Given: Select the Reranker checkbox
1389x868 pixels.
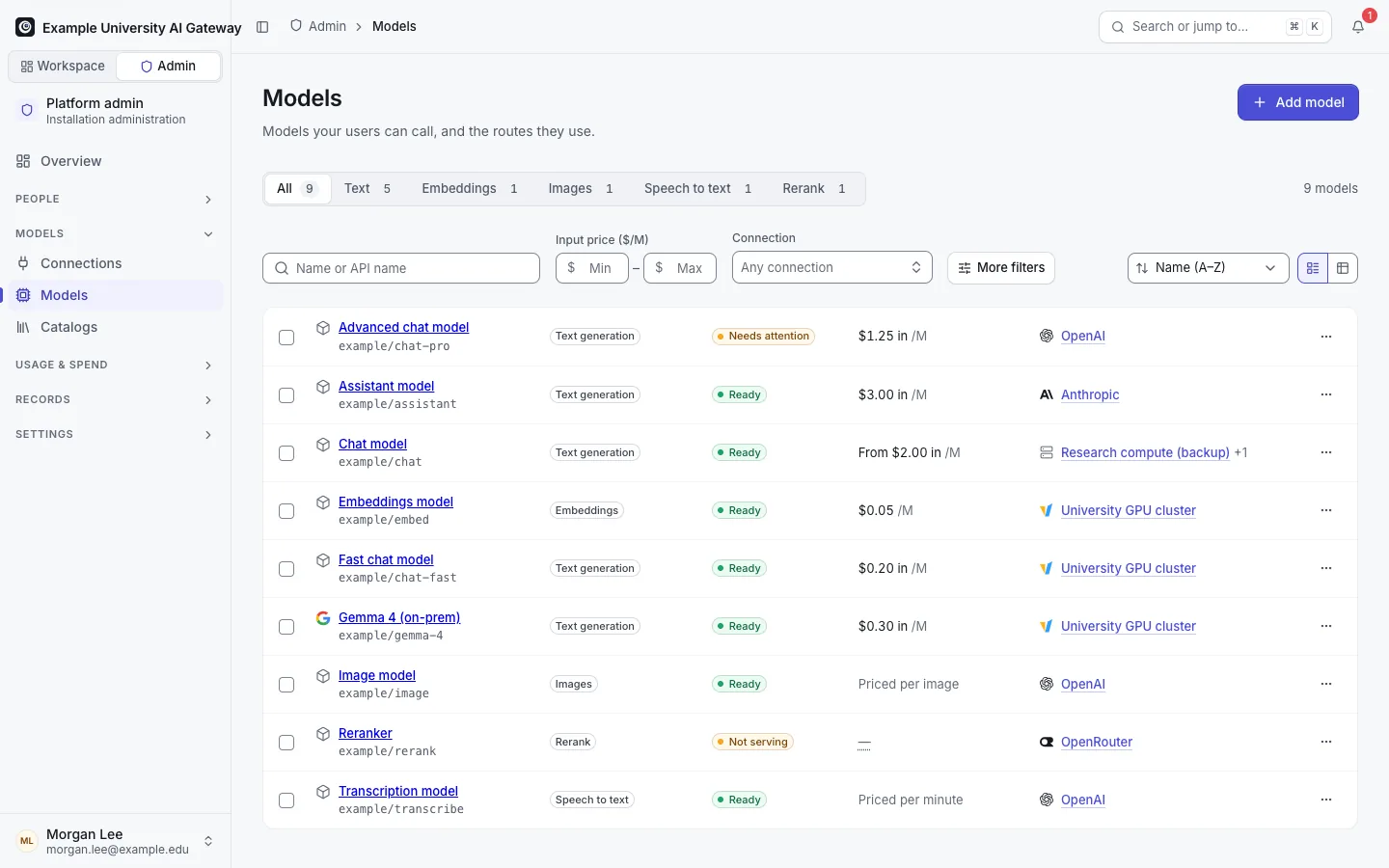Looking at the screenshot, I should pos(286,743).
